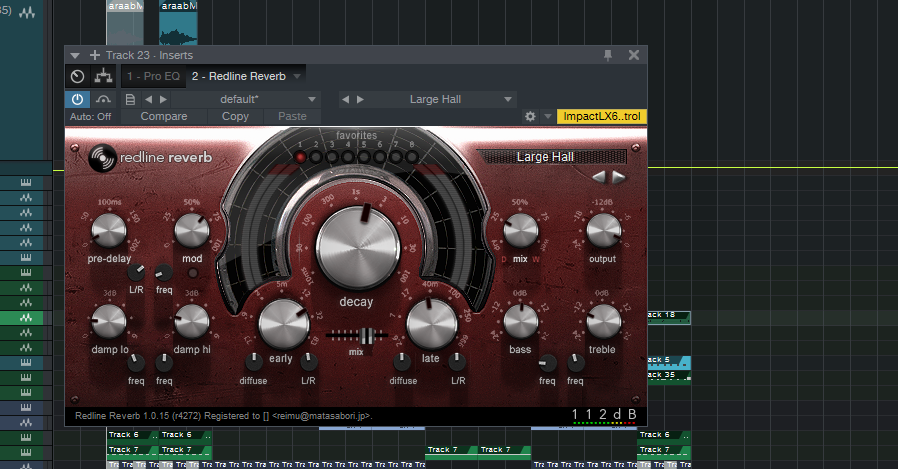Go to next preset left of default*
The image size is (898, 469).
(x=163, y=99)
